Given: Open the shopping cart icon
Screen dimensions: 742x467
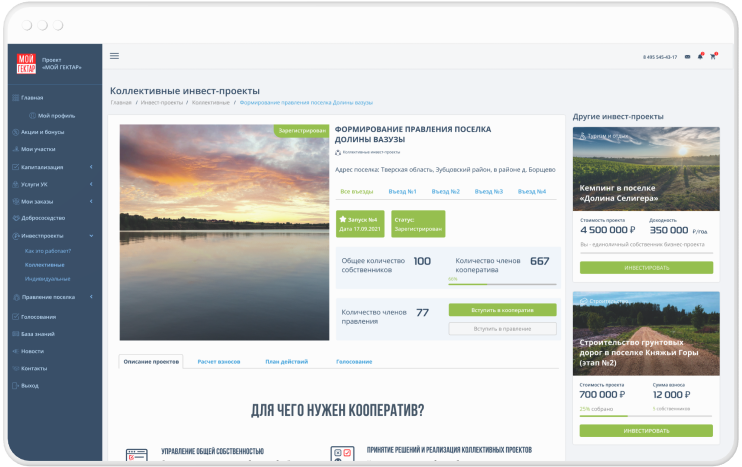Looking at the screenshot, I should pos(713,57).
